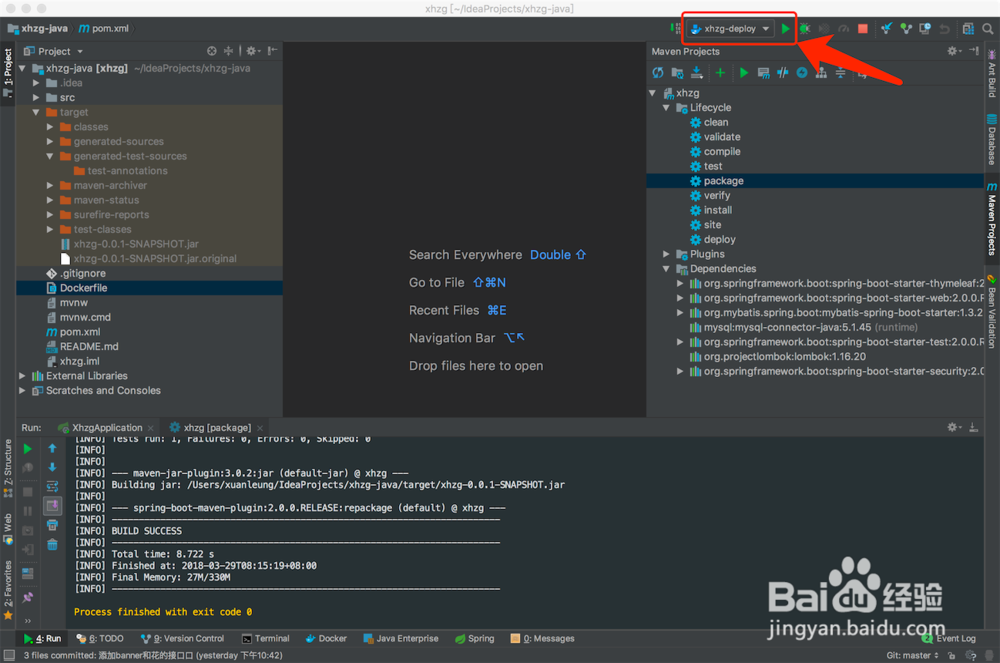This screenshot has height=663, width=1000.
Task: Open pom.xml in navigation bar
Action: pyautogui.click(x=104, y=29)
